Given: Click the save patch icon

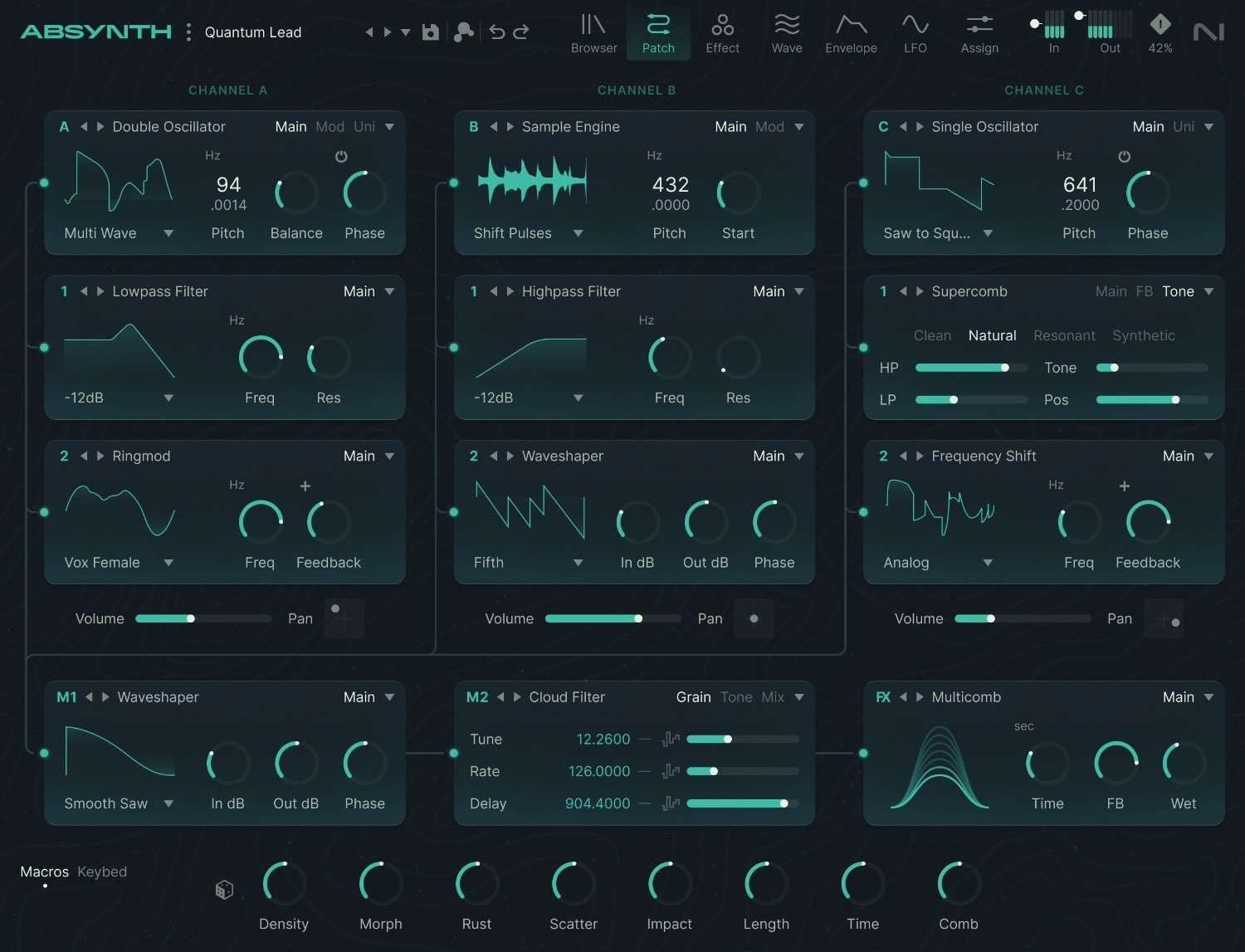Looking at the screenshot, I should pyautogui.click(x=430, y=31).
